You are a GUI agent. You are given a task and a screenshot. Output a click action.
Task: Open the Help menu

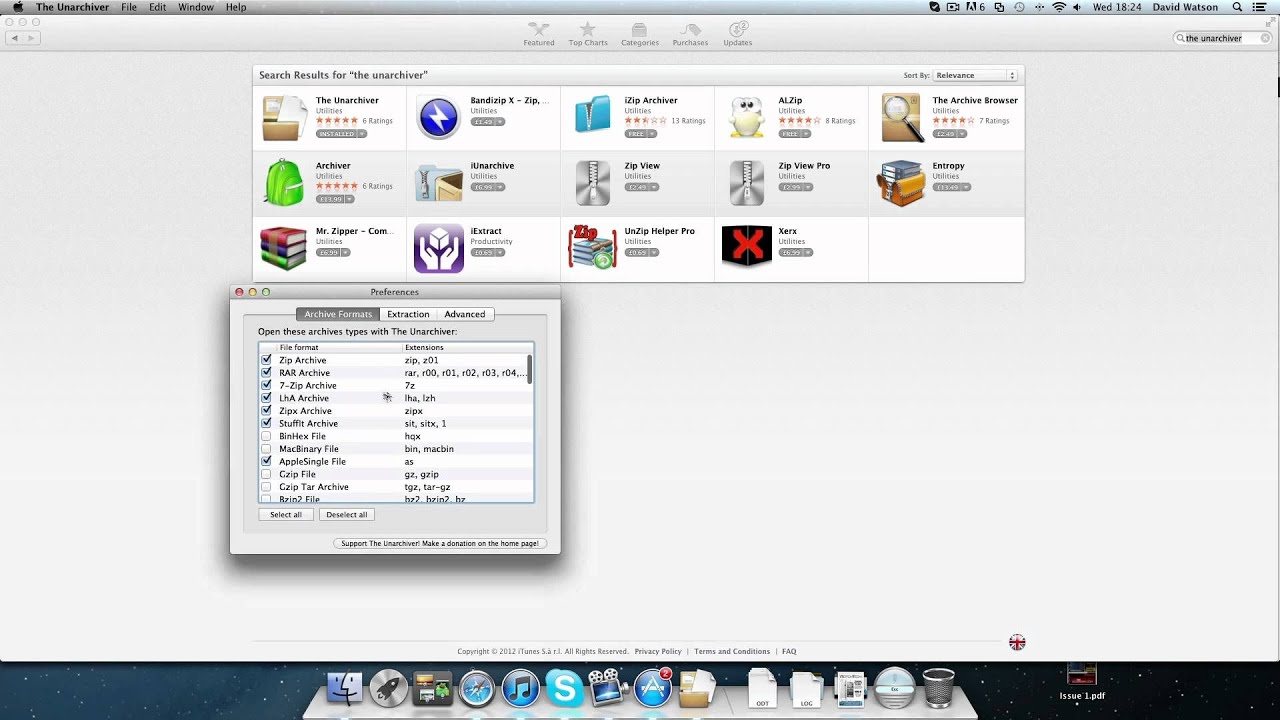(236, 7)
